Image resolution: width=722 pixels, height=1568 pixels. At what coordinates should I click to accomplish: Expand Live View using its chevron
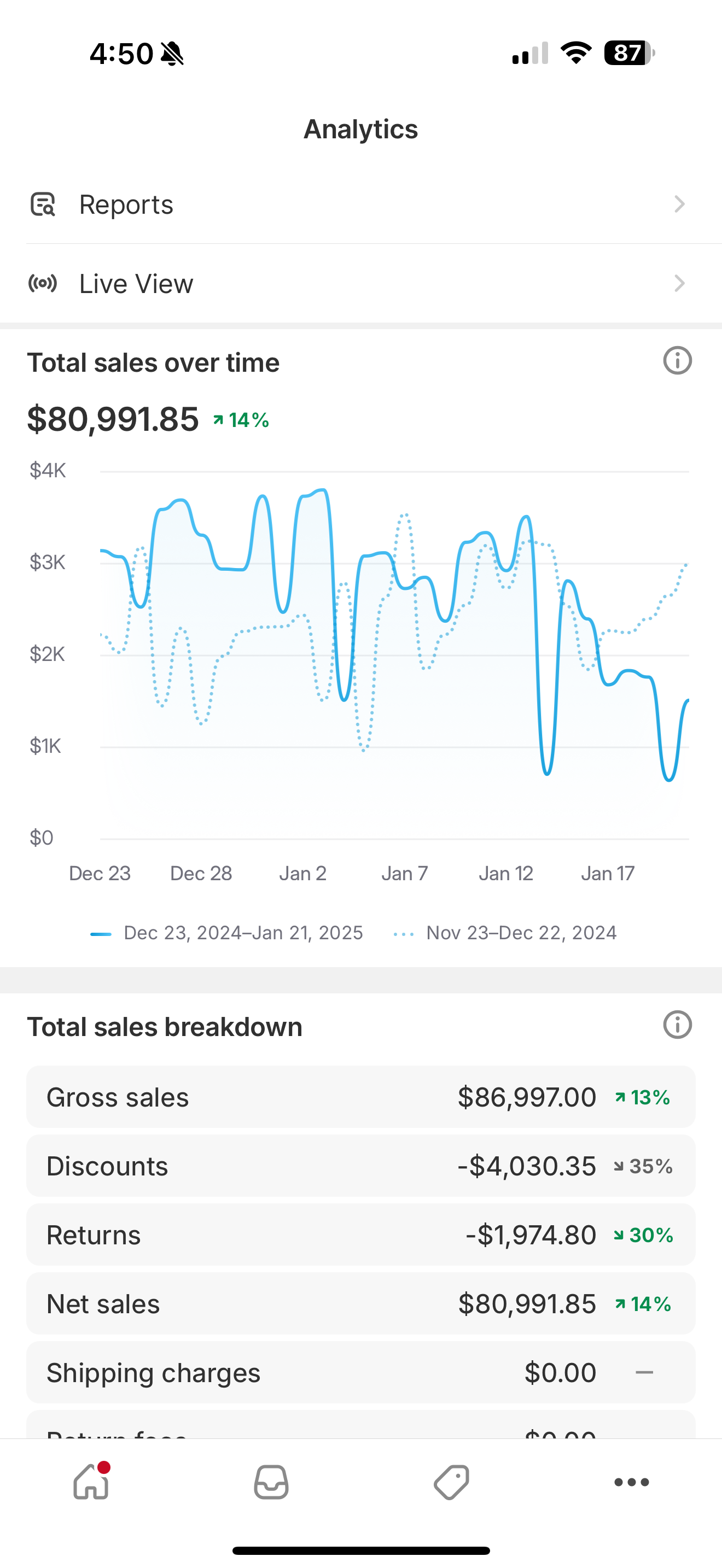(679, 284)
